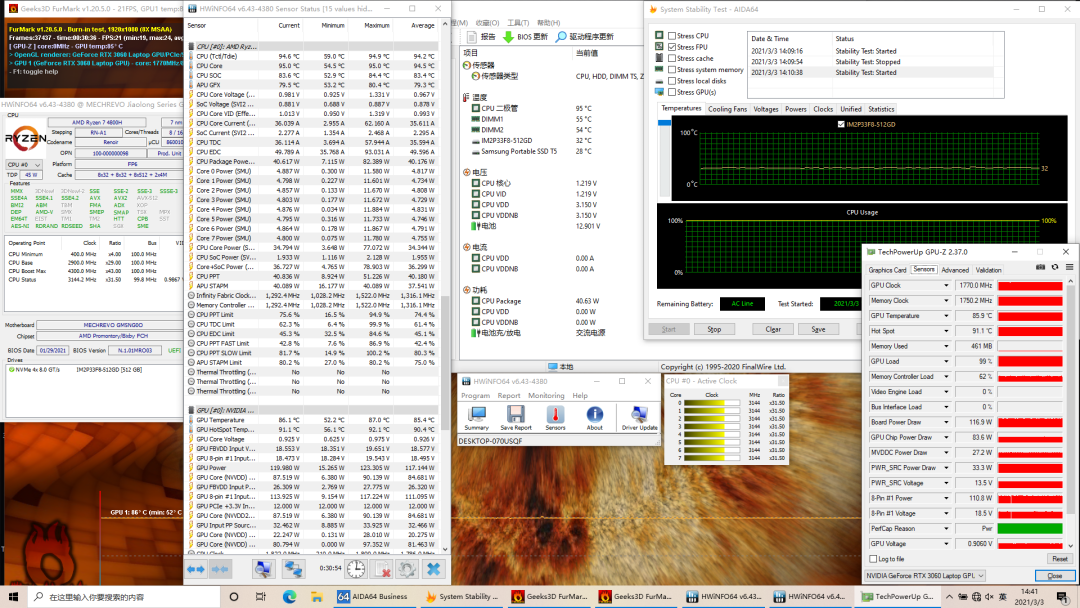Open the GPU Clock sensor dropdown
This screenshot has width=1080, height=608.
point(946,285)
